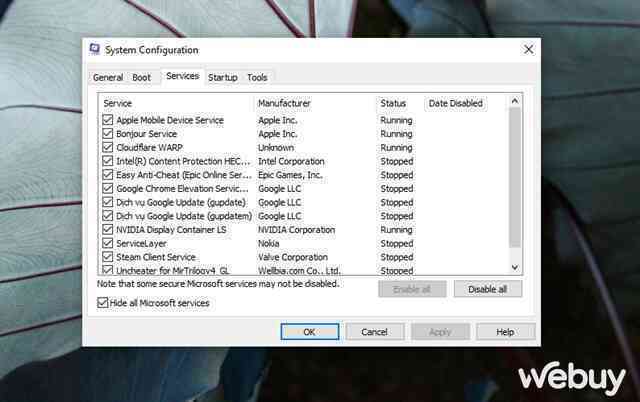Click the Enable all button

pyautogui.click(x=412, y=289)
